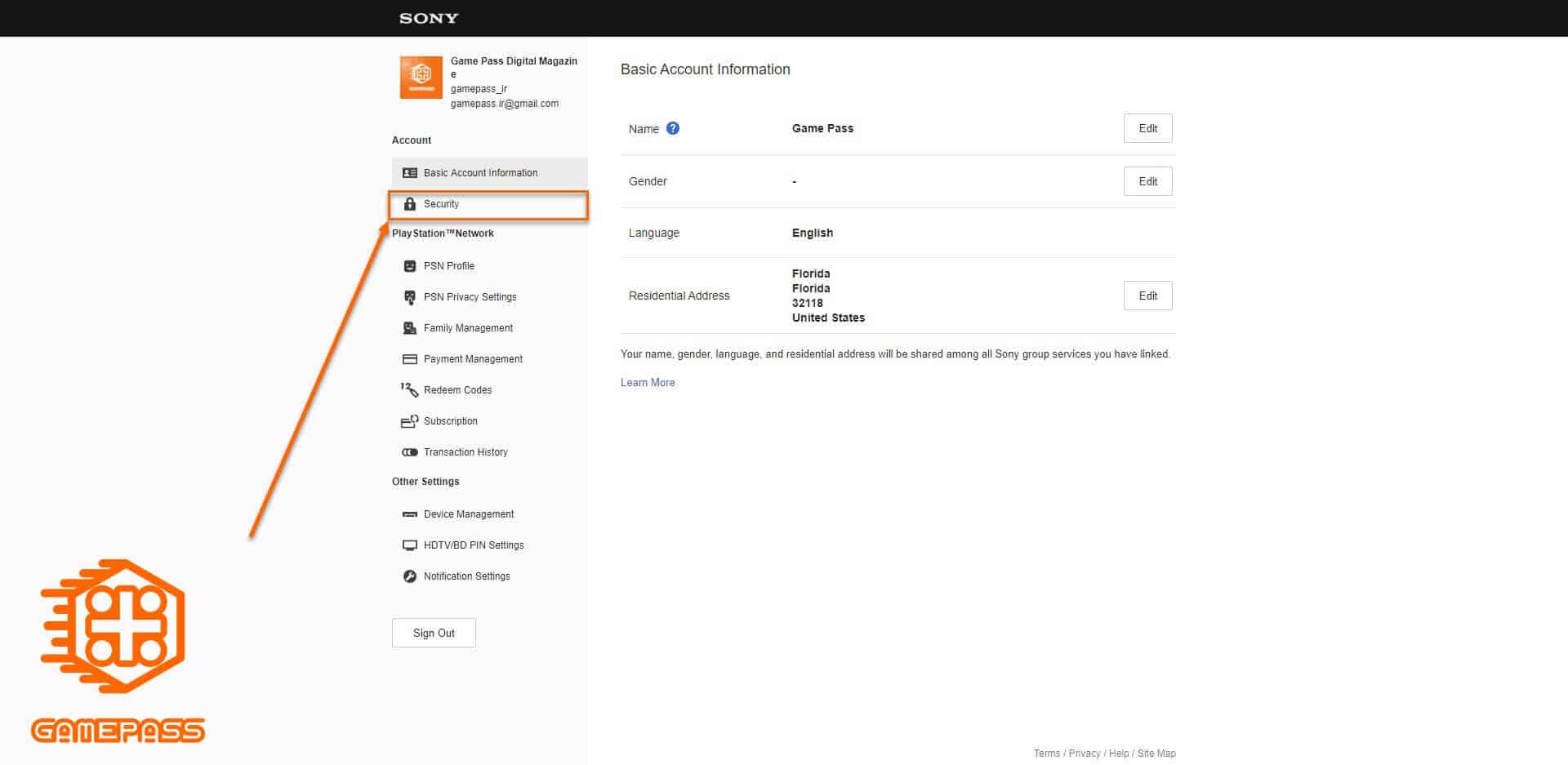Select Family Management in the sidebar
Viewport: 1568px width, 765px height.
point(490,328)
